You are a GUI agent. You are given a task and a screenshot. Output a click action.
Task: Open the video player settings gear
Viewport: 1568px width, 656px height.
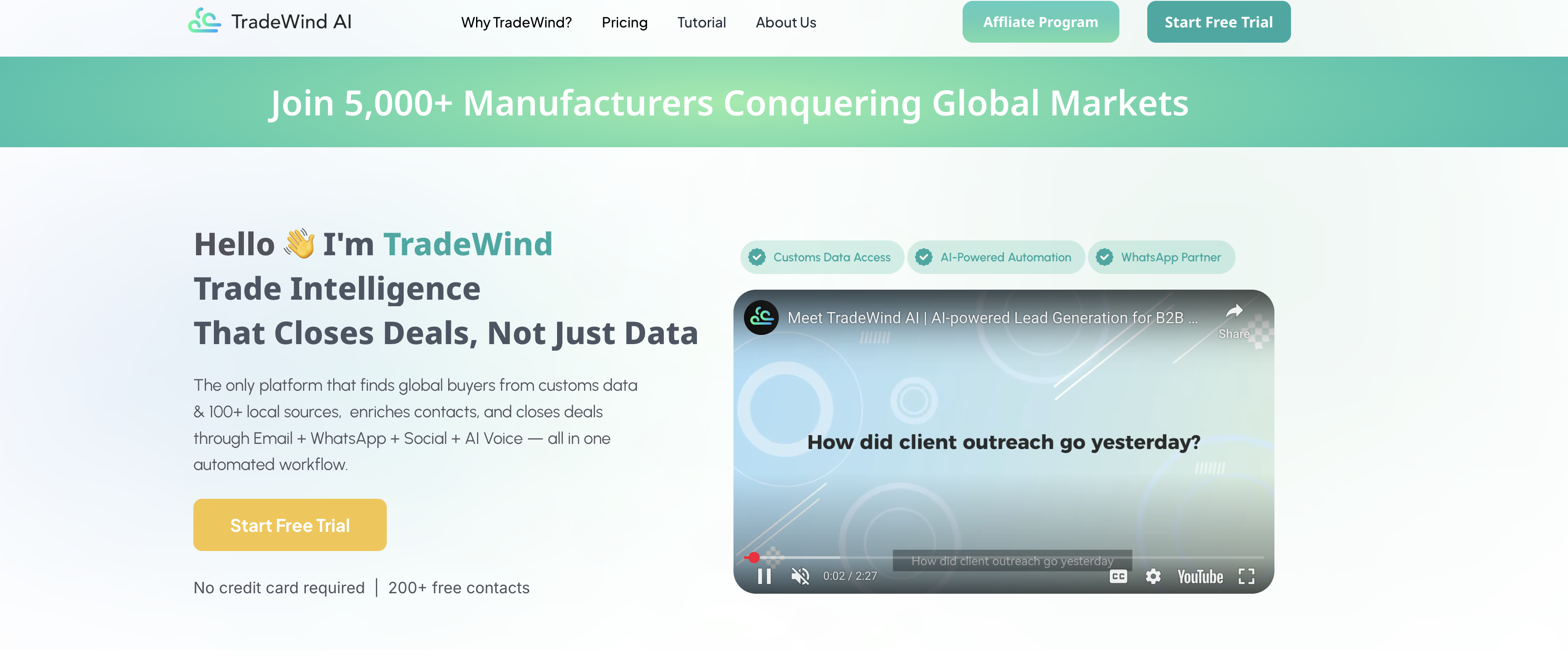1153,576
